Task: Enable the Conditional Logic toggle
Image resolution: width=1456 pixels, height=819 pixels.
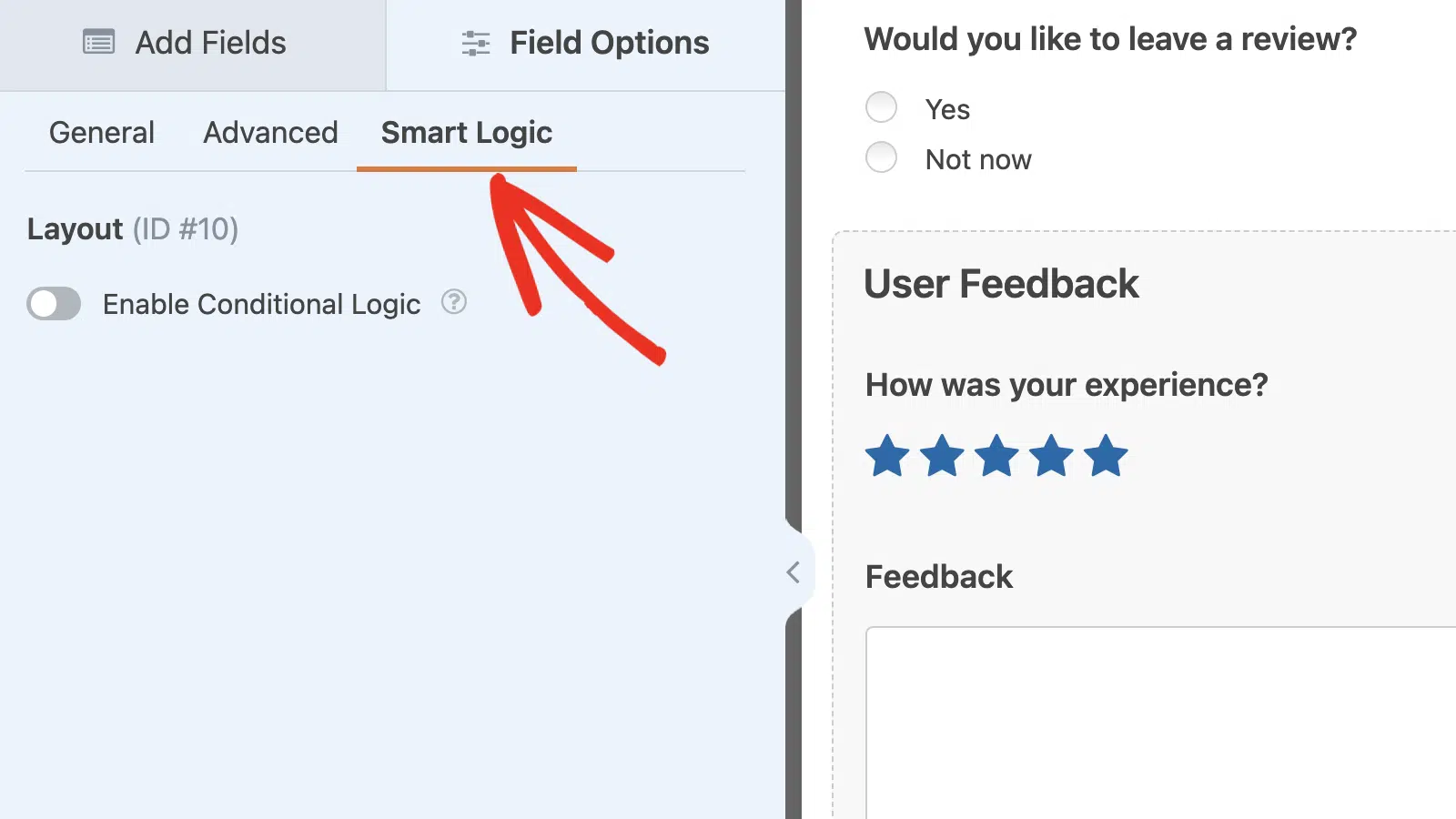Action: (54, 304)
